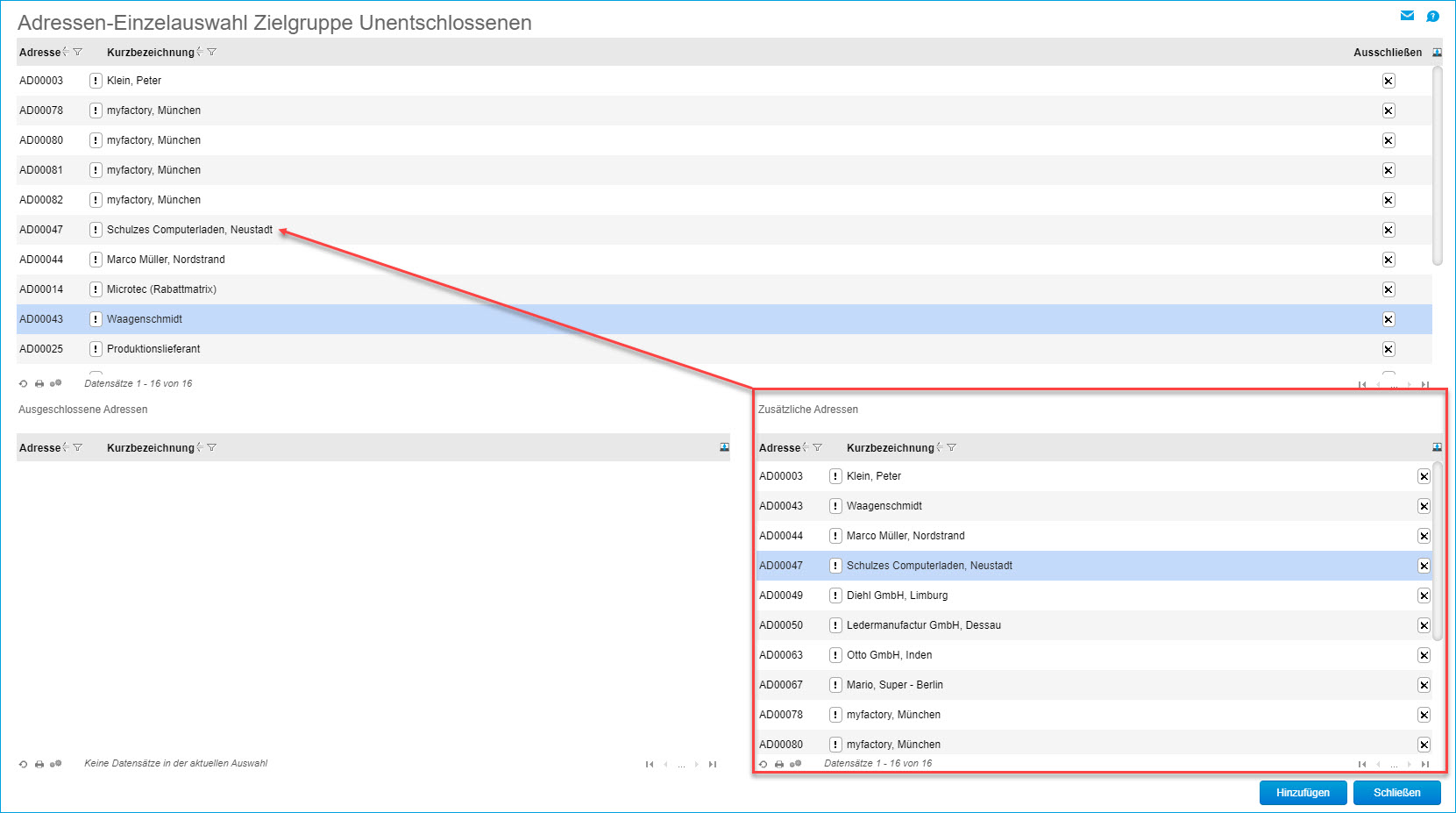
Task: Open Kurzbezeichnung filter in Ausgeschlossene Adressen
Action: click(x=212, y=447)
